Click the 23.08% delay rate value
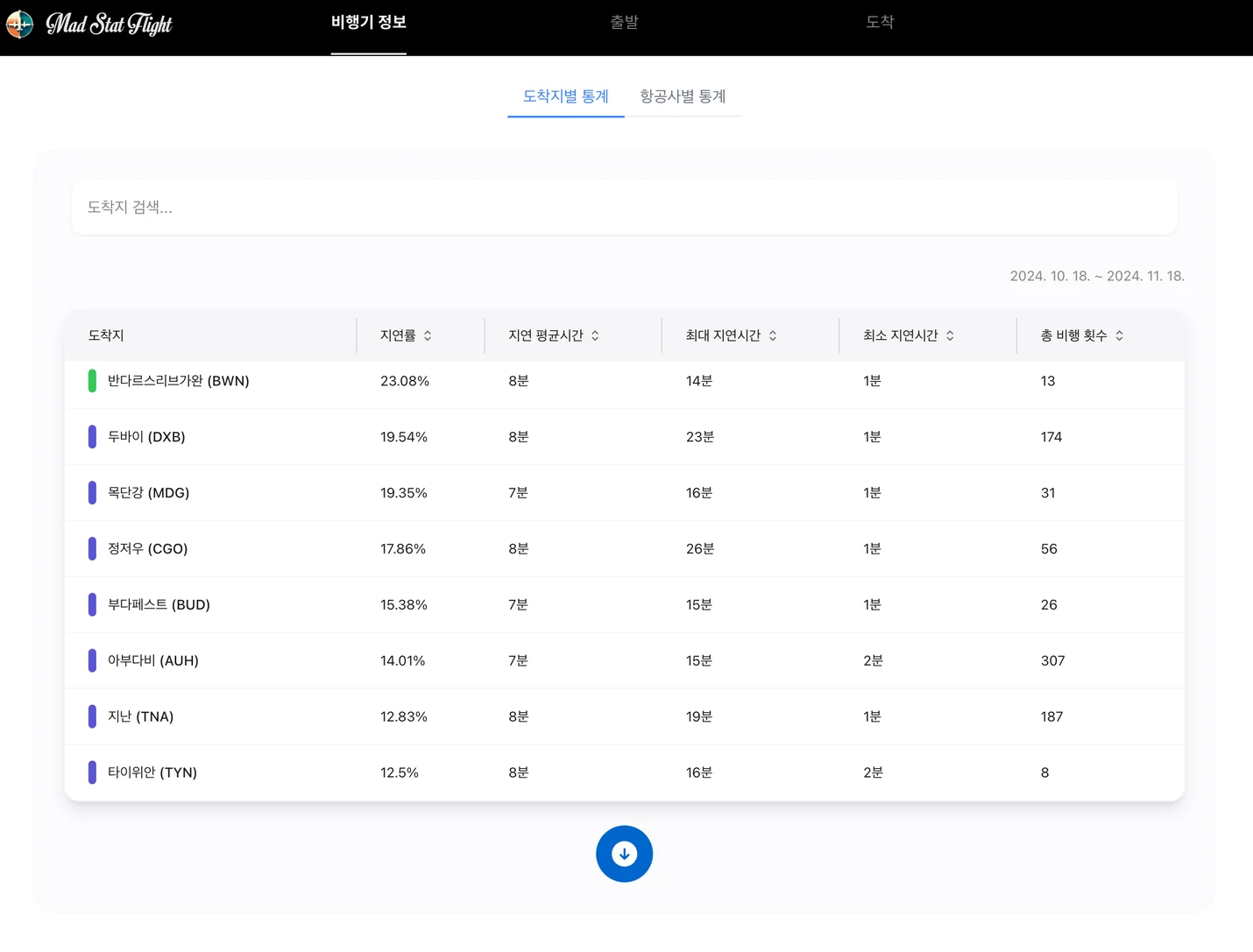 405,381
